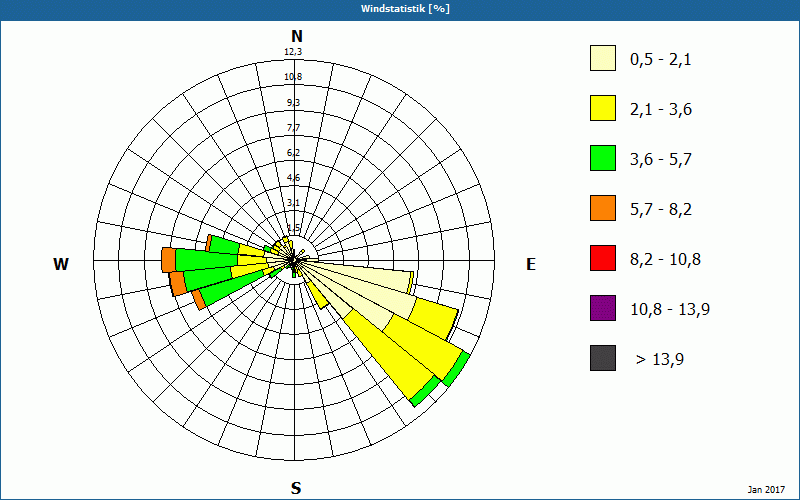This screenshot has height=500, width=800.
Task: Click the '2,1 - 3,6' legend label text
Action: point(661,110)
